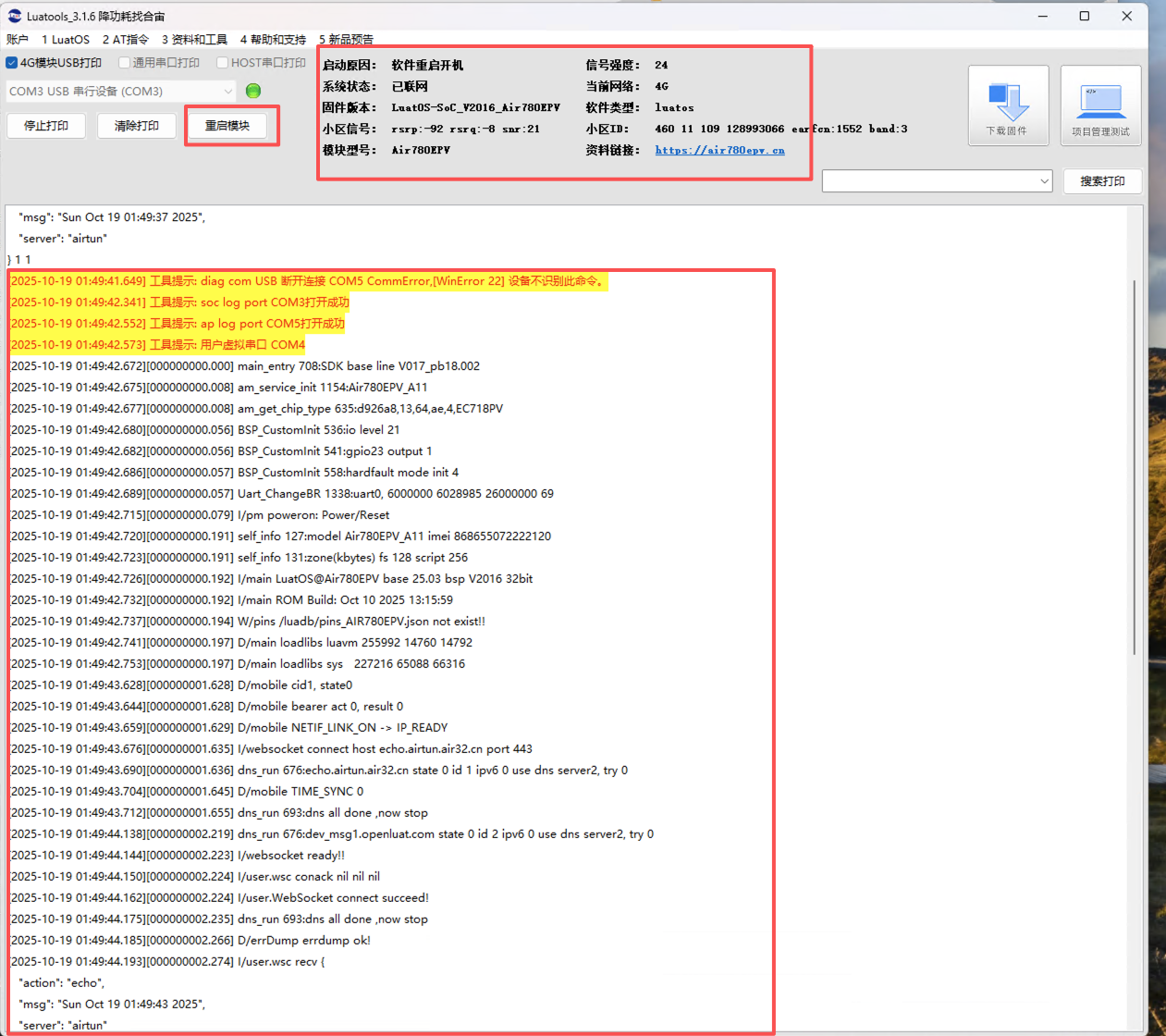Click the 重启模块 restart module button
This screenshot has height=1036, width=1166.
click(x=227, y=126)
